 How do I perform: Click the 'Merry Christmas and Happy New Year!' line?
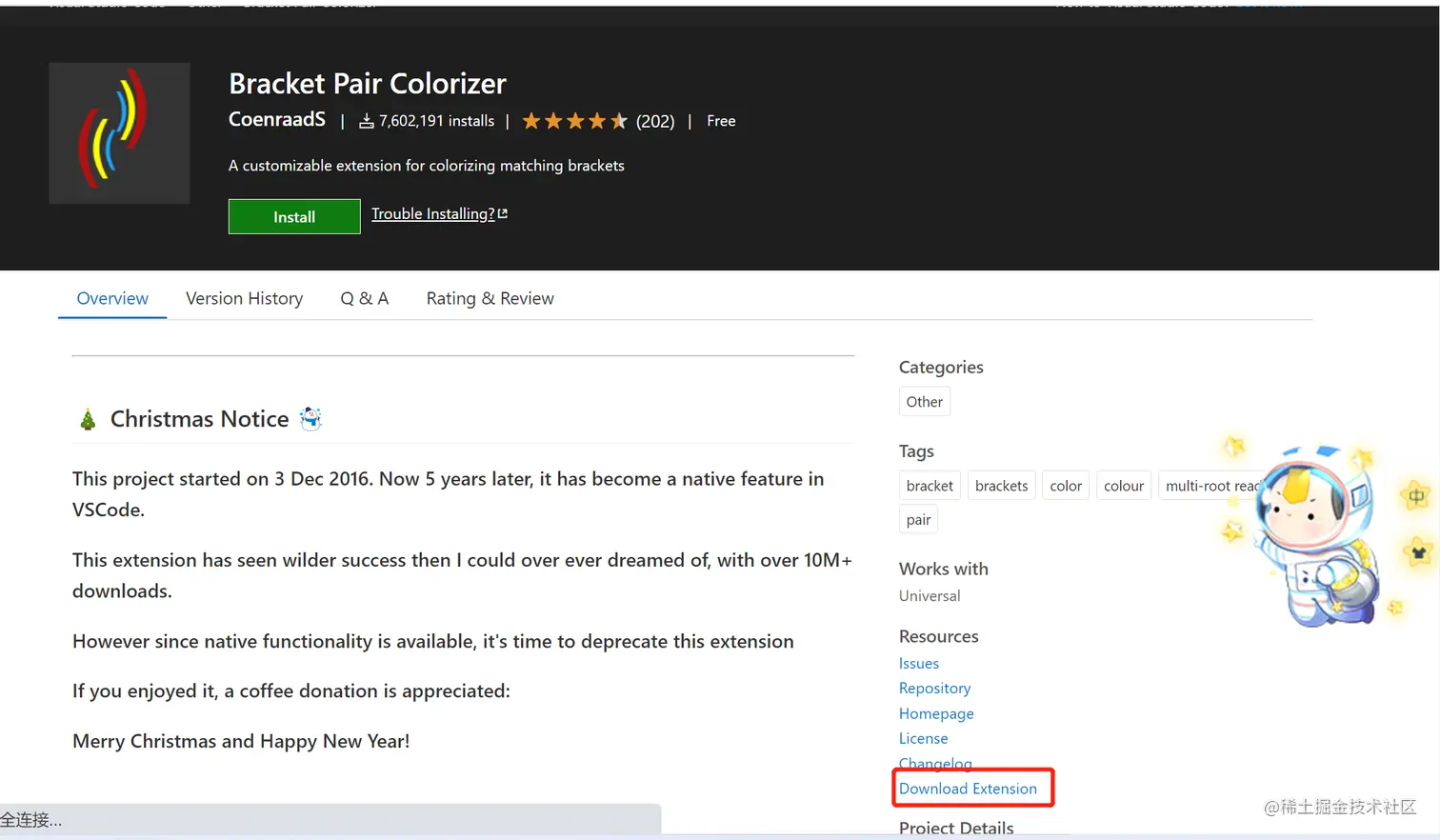coord(241,741)
